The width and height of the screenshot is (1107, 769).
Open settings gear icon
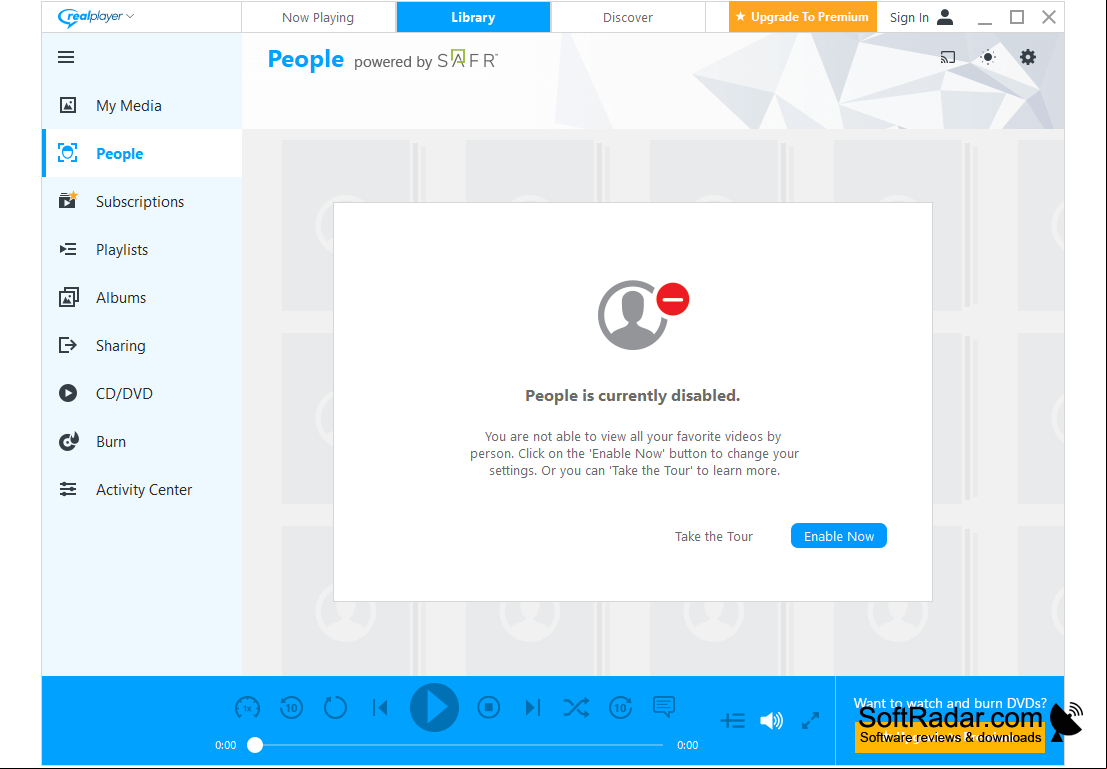(x=1028, y=57)
